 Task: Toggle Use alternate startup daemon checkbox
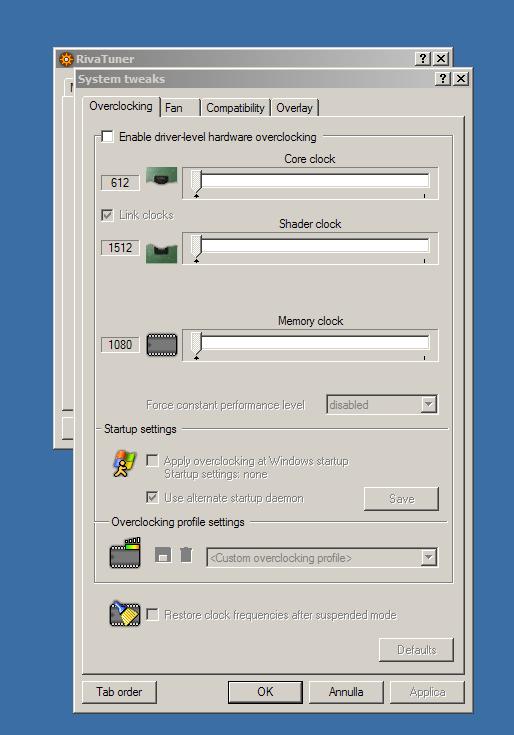tap(152, 497)
